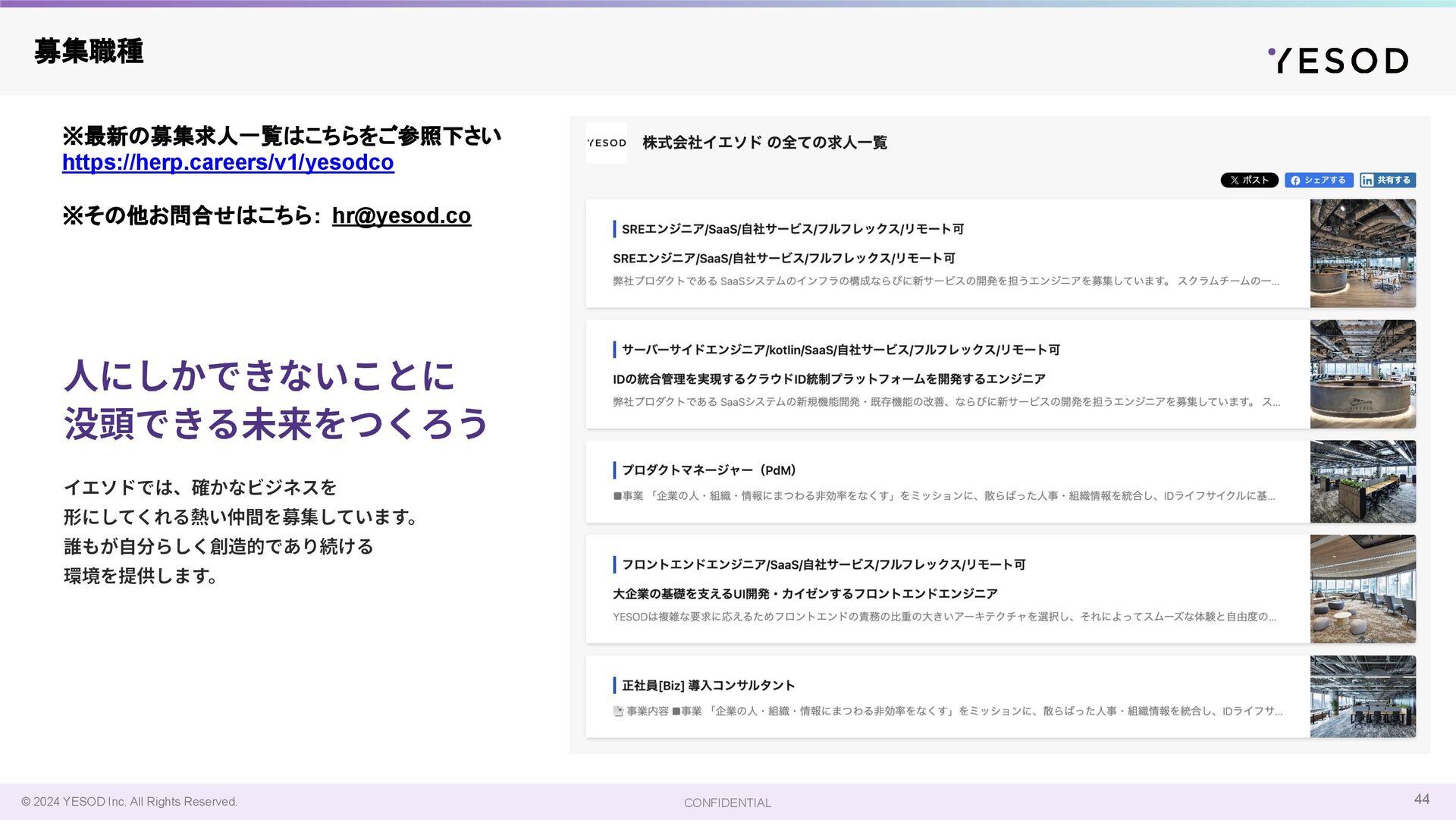This screenshot has height=820, width=1456.
Task: Open the [Biz] implementation consultant listing
Action: [708, 686]
